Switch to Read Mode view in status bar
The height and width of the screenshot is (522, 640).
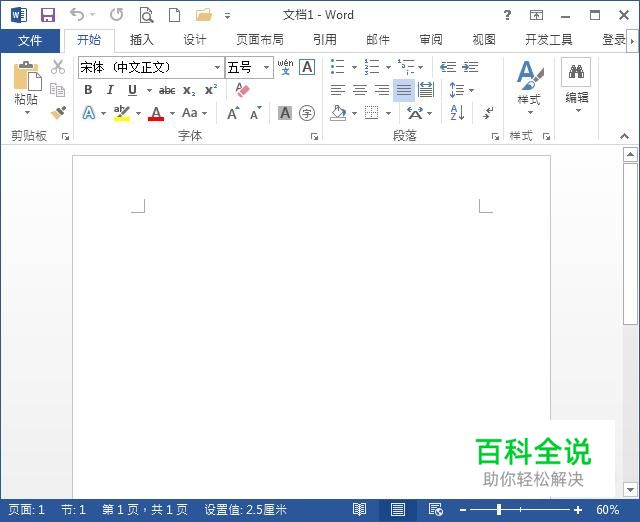[359, 509]
